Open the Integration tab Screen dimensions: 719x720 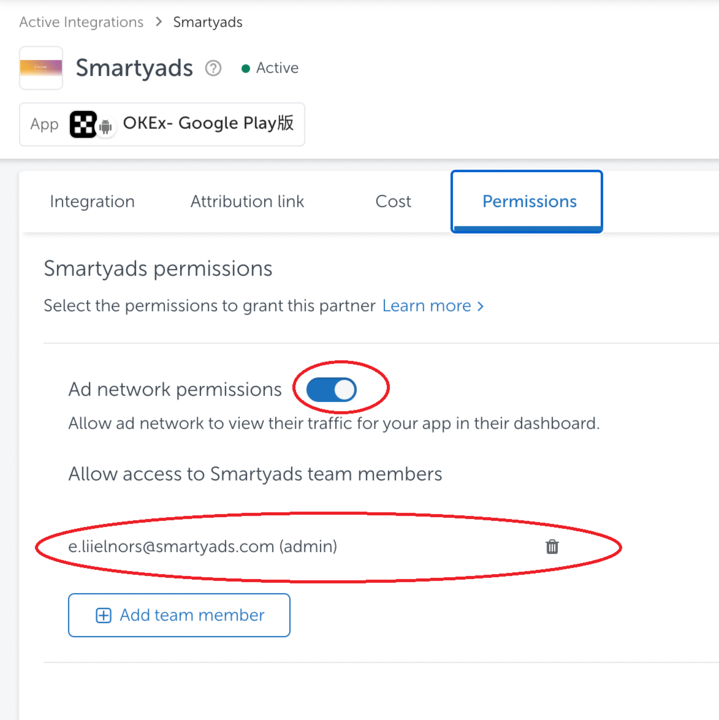(92, 201)
